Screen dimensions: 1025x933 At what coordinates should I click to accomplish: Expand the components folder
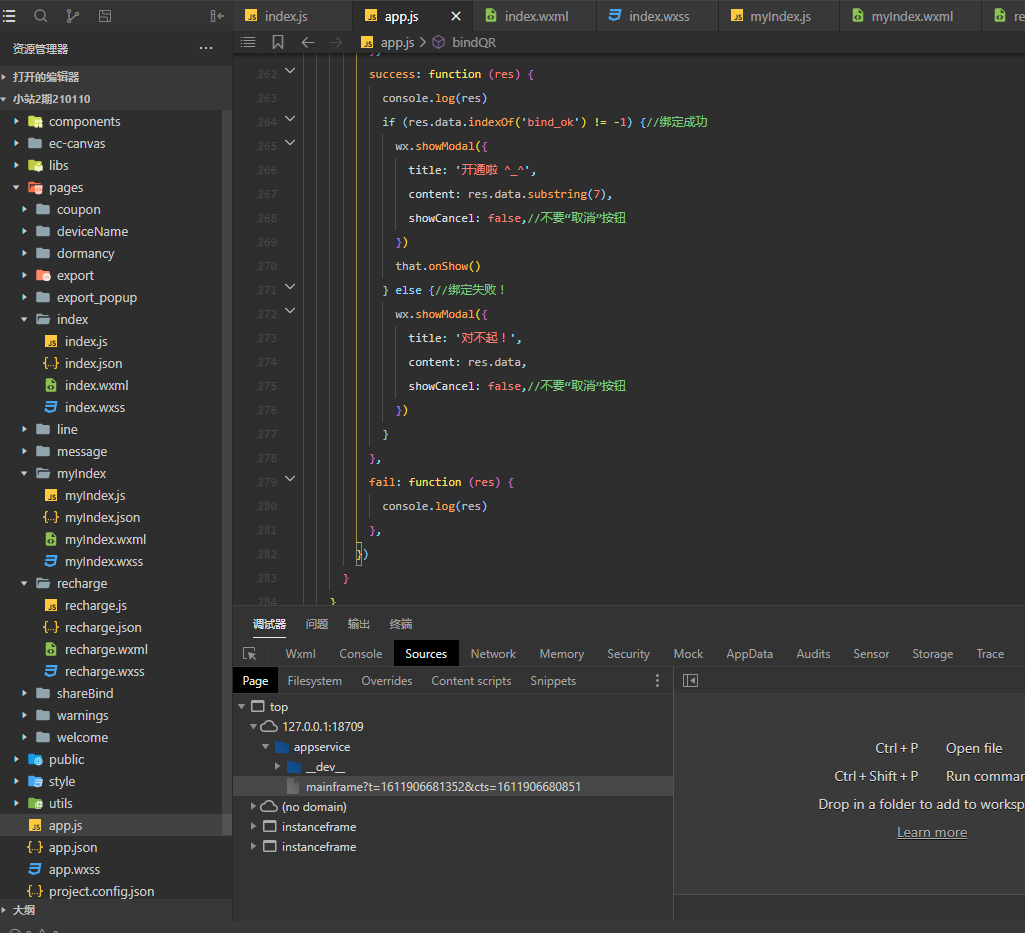click(16, 122)
